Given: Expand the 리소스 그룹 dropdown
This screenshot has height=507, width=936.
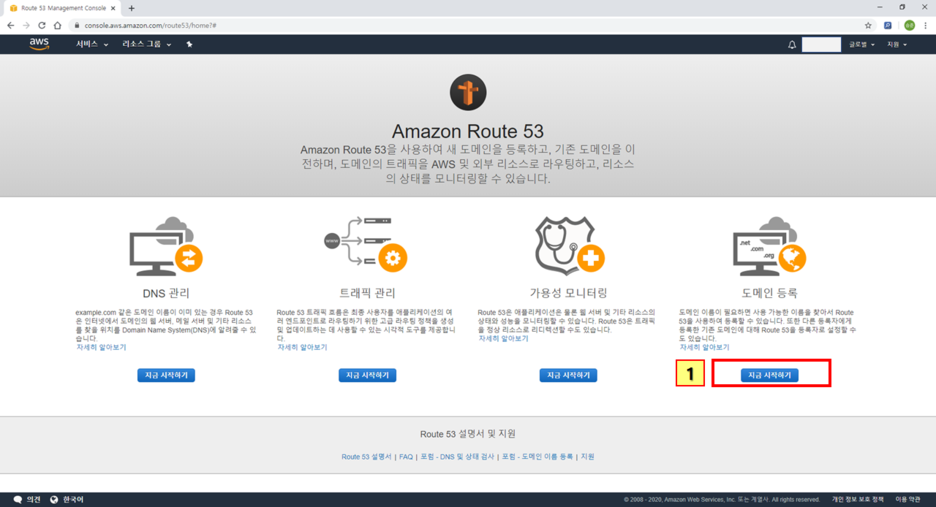Looking at the screenshot, I should (147, 44).
